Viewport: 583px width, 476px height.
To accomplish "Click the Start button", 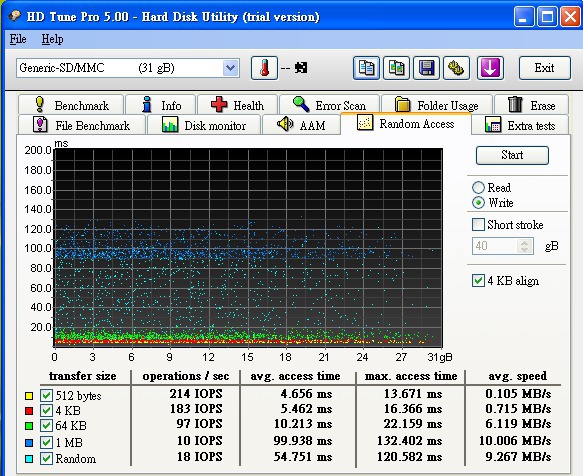I will [x=512, y=155].
